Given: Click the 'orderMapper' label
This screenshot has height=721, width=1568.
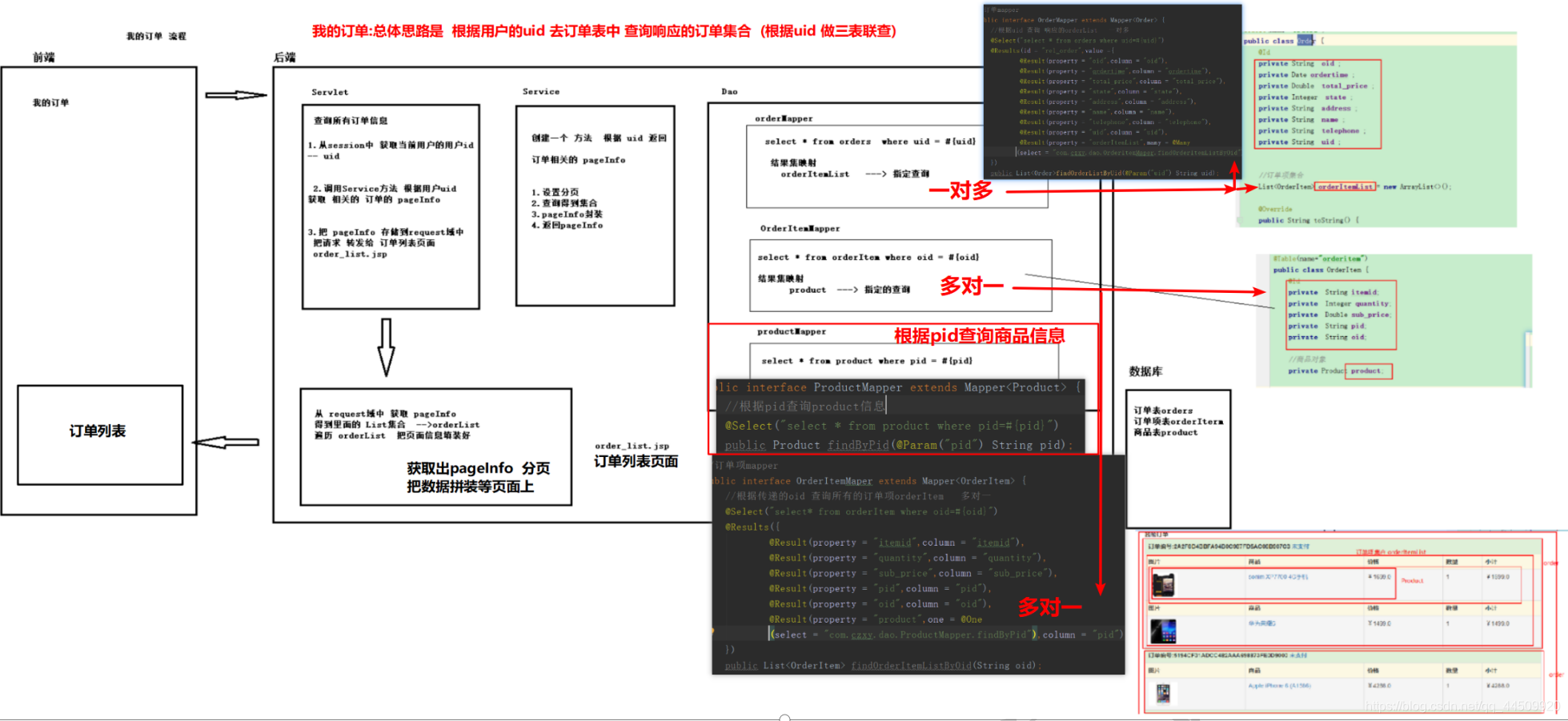Looking at the screenshot, I should pyautogui.click(x=784, y=118).
